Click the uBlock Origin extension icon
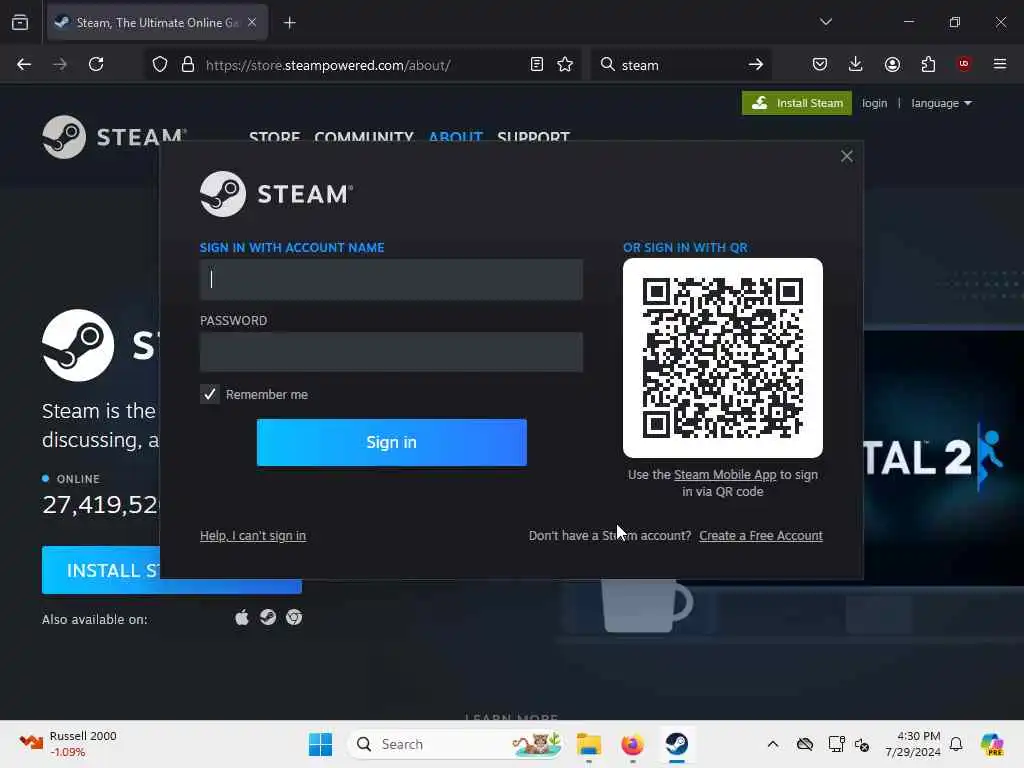Image resolution: width=1024 pixels, height=768 pixels. (x=964, y=63)
